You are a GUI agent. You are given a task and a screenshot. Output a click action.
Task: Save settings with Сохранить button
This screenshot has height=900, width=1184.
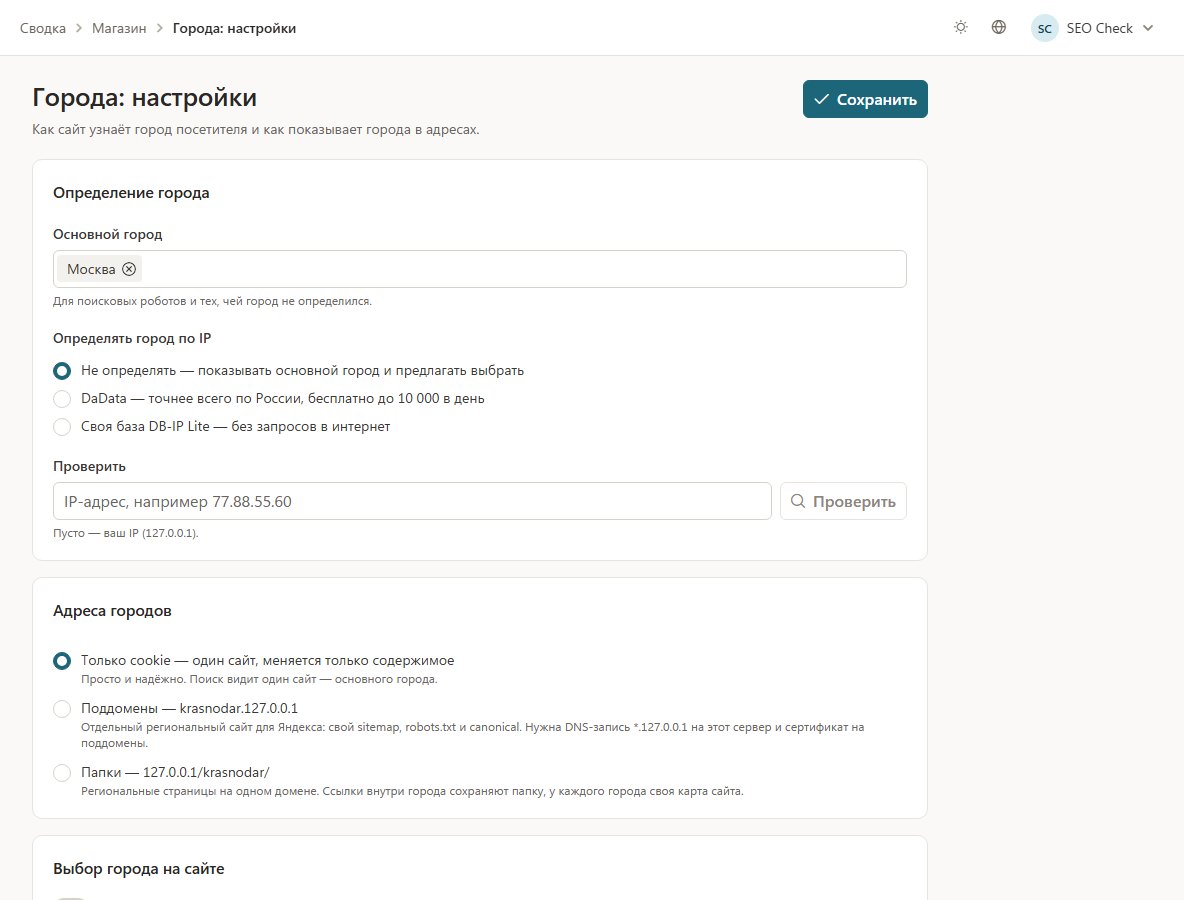865,99
